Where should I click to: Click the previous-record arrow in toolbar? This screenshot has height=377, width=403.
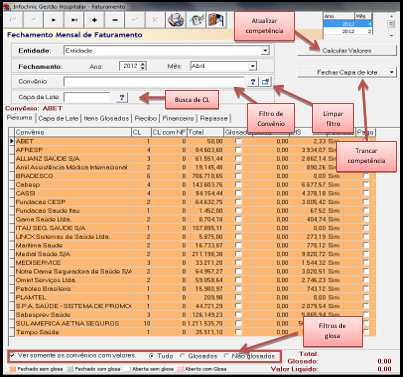click(33, 20)
